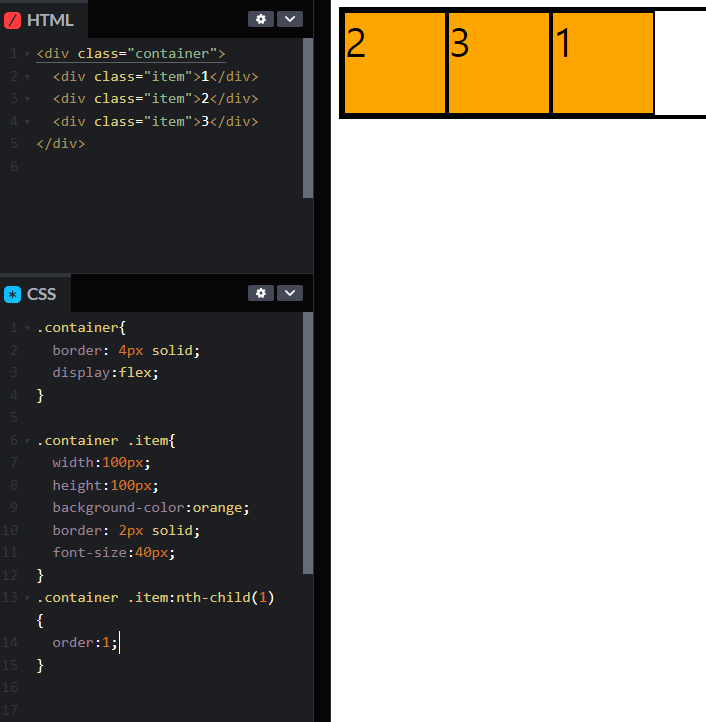Click 'background-color:orange;' declaration
The image size is (706, 722).
151,508
